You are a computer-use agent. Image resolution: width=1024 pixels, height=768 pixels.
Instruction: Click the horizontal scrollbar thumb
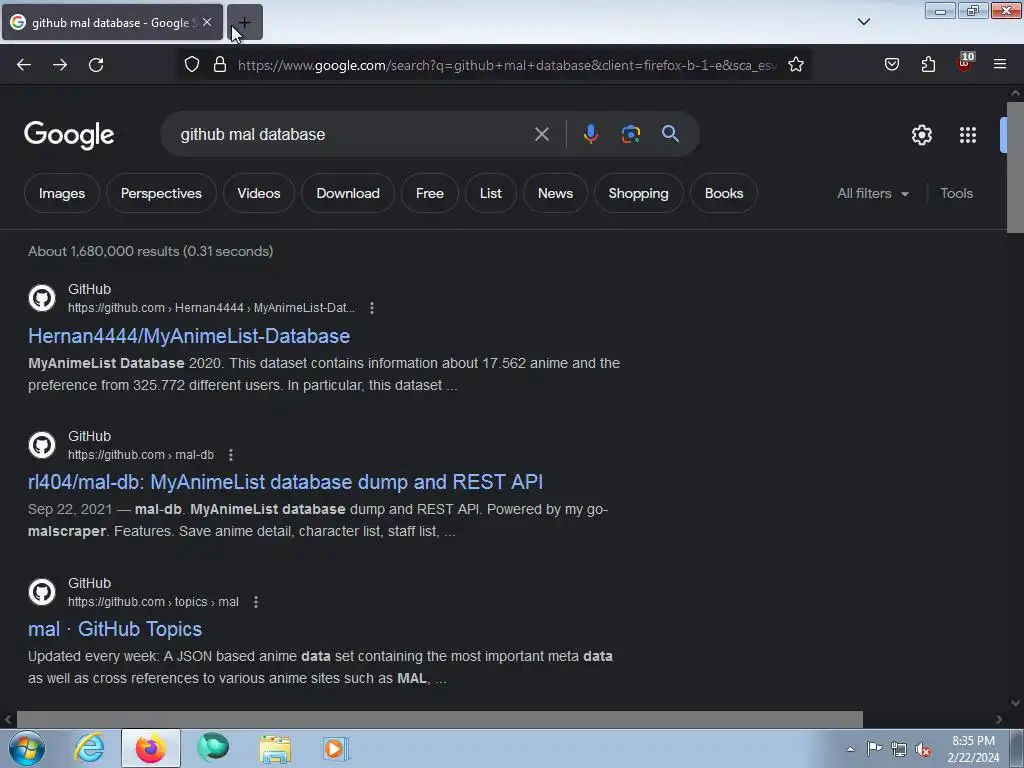coord(440,719)
